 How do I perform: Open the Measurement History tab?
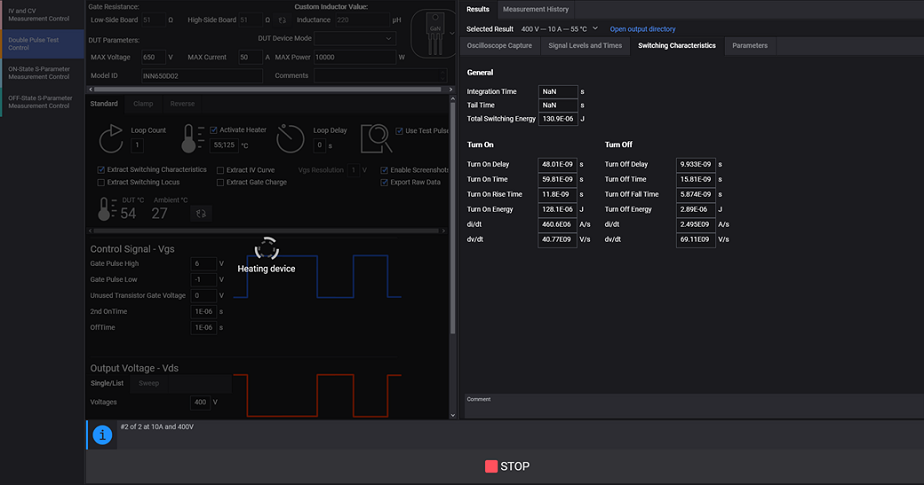click(536, 9)
